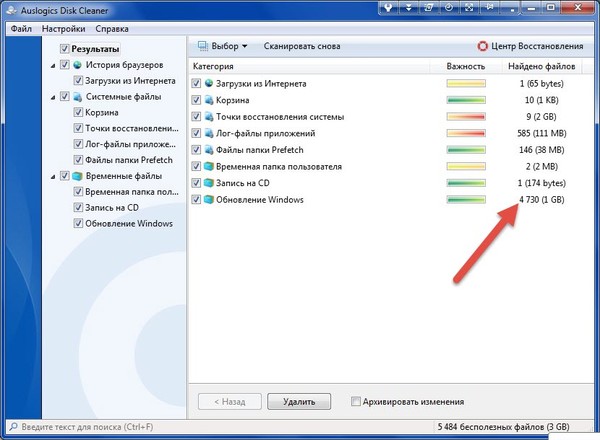Click icon of Точки восстановления системы row

coord(209,117)
